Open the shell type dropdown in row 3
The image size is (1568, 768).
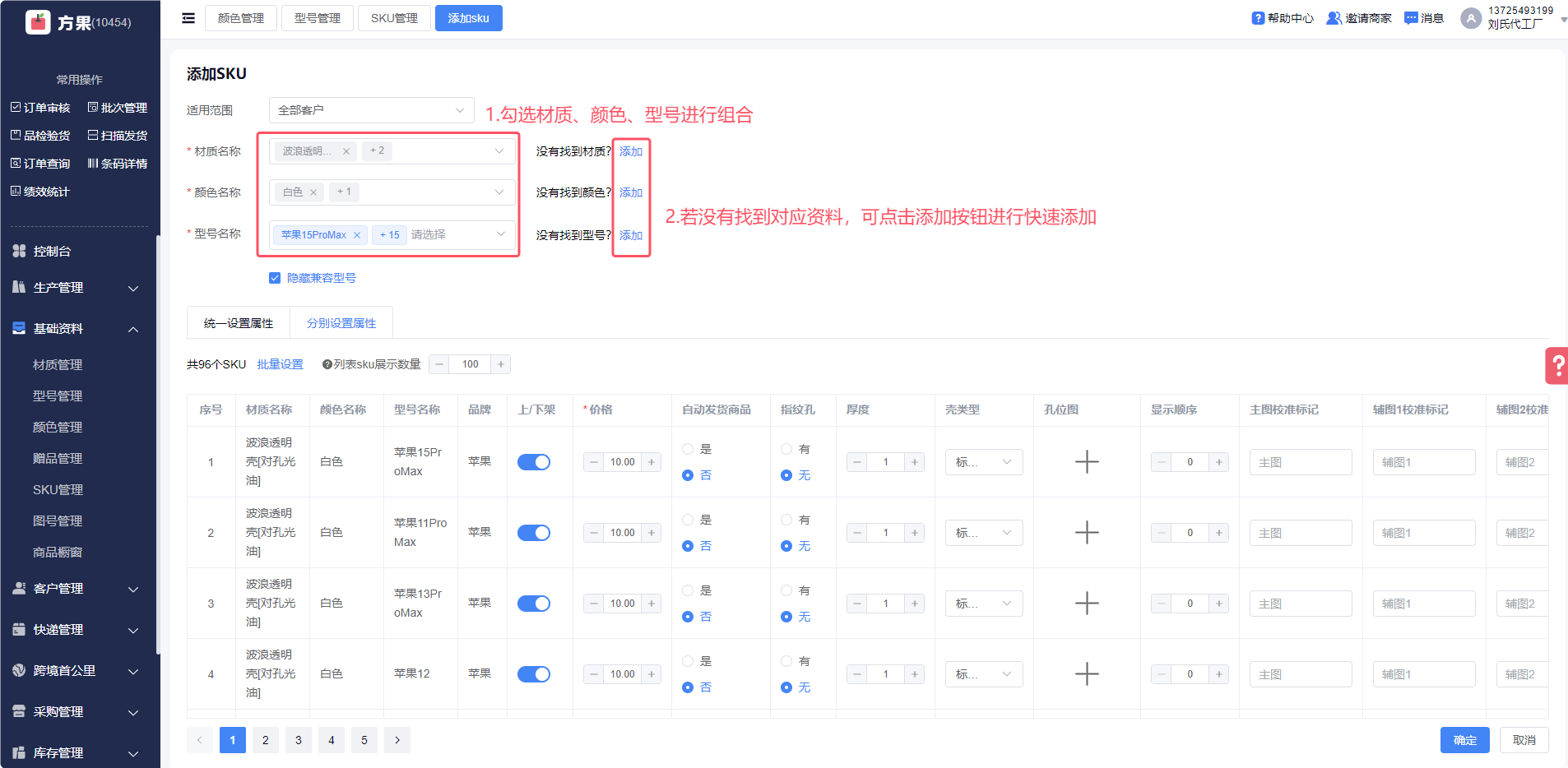tap(983, 604)
